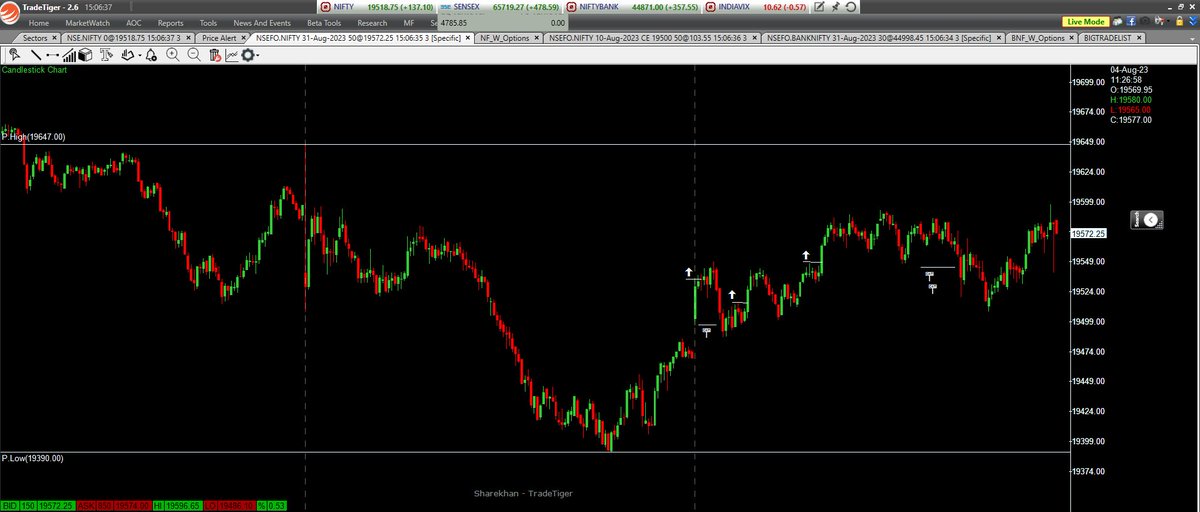
Task: Close the BIGTRADELIST tab
Action: 1139,38
